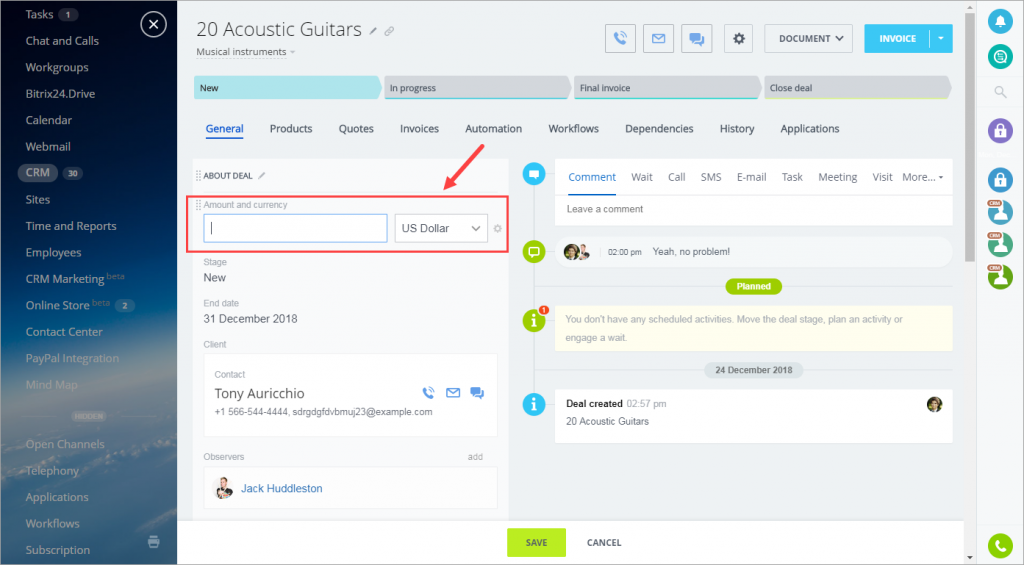Select the Wait activity tab
Viewport: 1024px width, 565px height.
point(641,177)
